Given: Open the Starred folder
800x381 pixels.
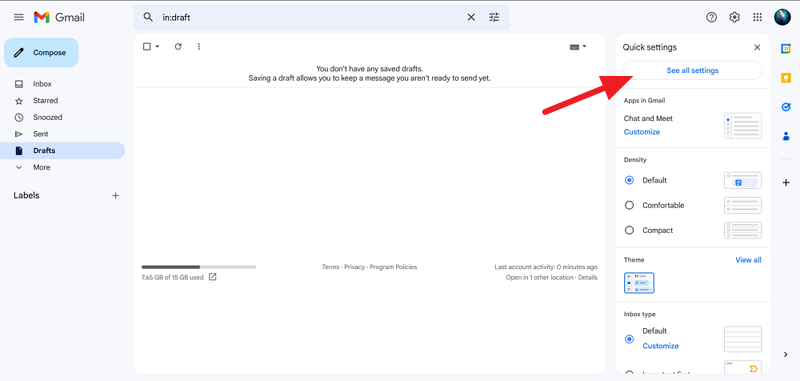Looking at the screenshot, I should click(x=45, y=100).
